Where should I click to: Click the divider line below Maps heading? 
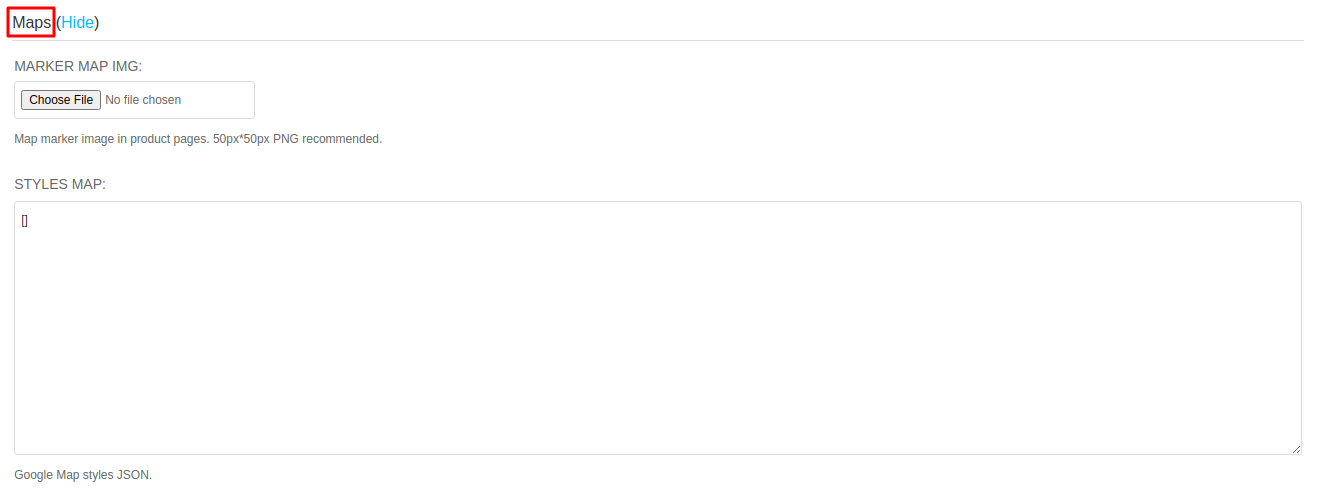pos(658,40)
